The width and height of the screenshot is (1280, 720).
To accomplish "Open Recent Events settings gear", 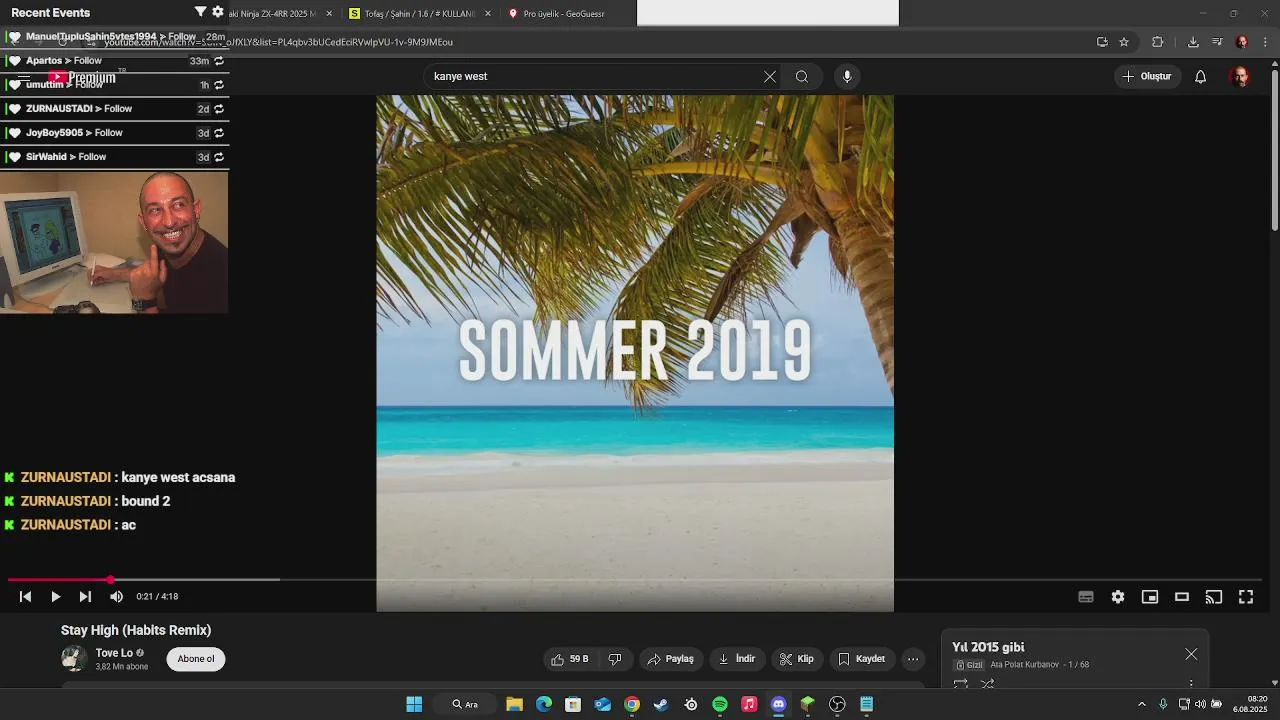I will pos(218,12).
